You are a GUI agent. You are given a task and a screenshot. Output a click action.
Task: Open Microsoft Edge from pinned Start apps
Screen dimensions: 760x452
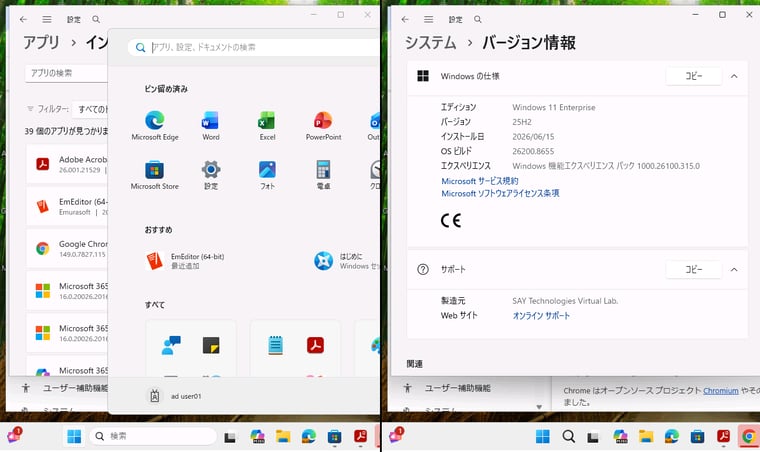tap(155, 125)
